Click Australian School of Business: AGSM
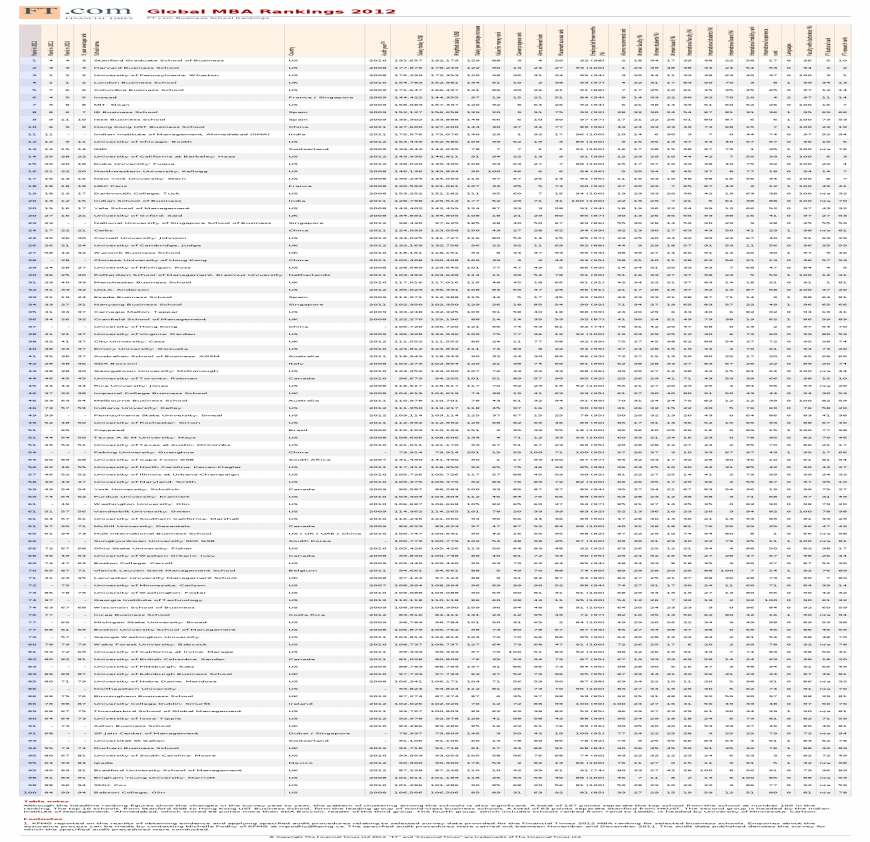Viewport: 870px width, 842px height. (156, 356)
